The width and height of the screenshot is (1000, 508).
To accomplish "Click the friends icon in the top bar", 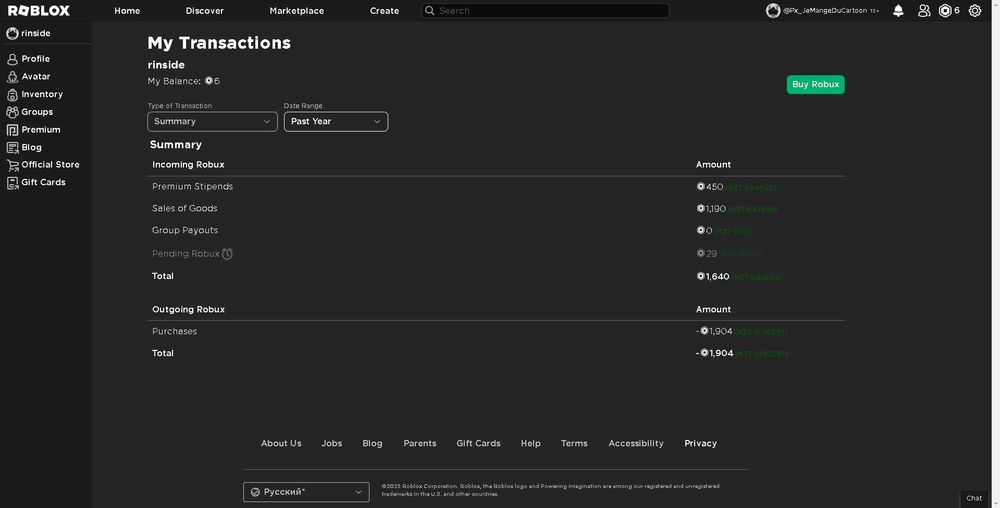I will [923, 11].
